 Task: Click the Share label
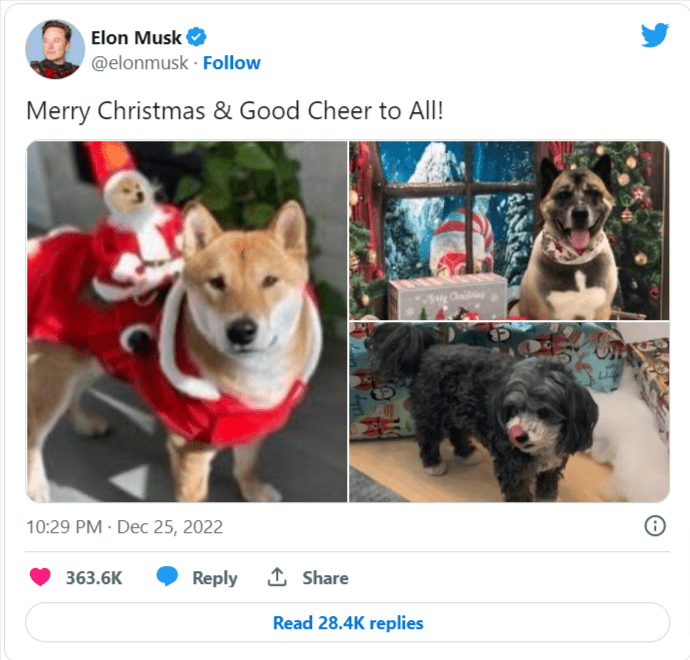click(x=325, y=578)
